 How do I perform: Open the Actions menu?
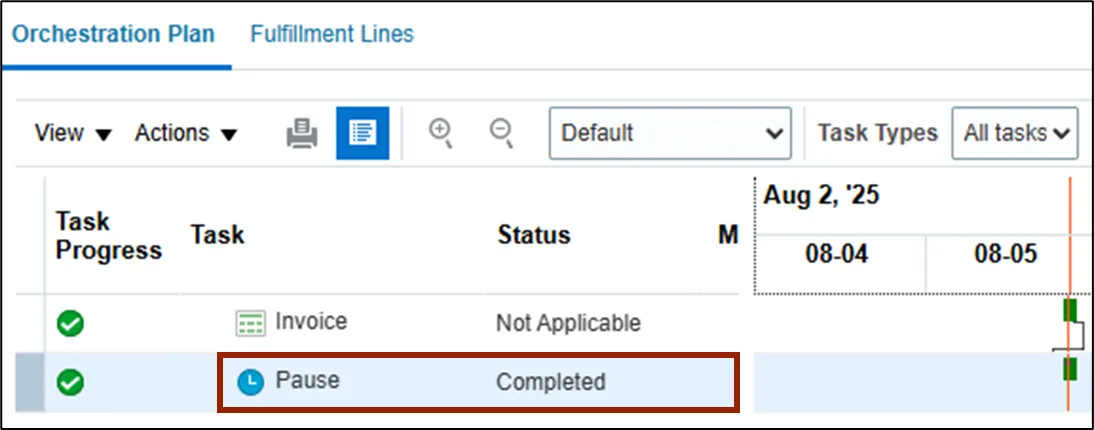pyautogui.click(x=186, y=133)
